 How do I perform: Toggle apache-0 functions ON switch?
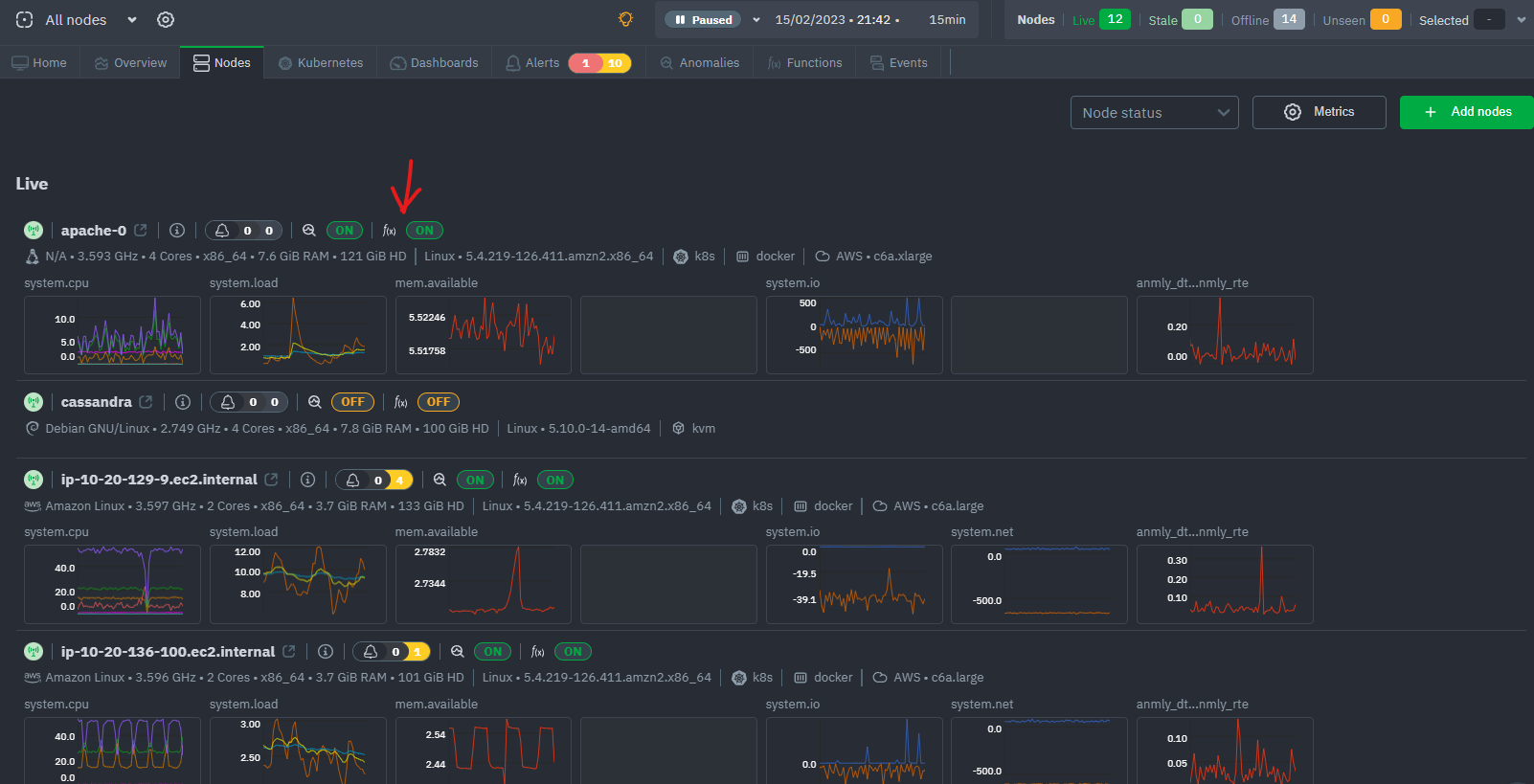424,231
